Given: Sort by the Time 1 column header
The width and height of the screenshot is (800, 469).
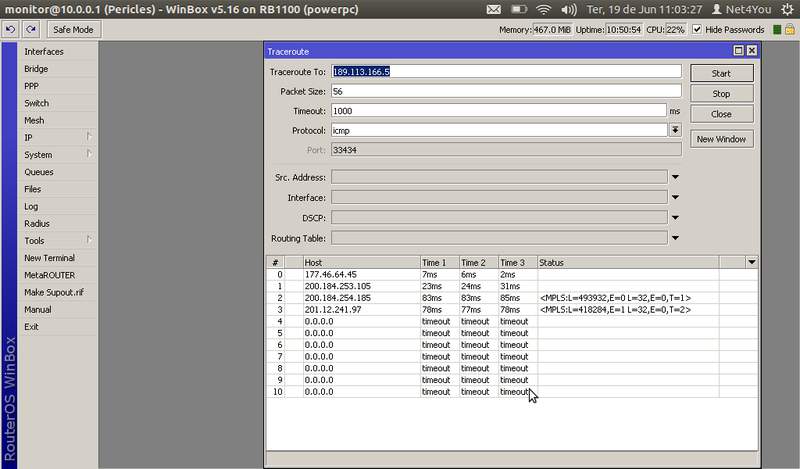Looking at the screenshot, I should (x=439, y=262).
